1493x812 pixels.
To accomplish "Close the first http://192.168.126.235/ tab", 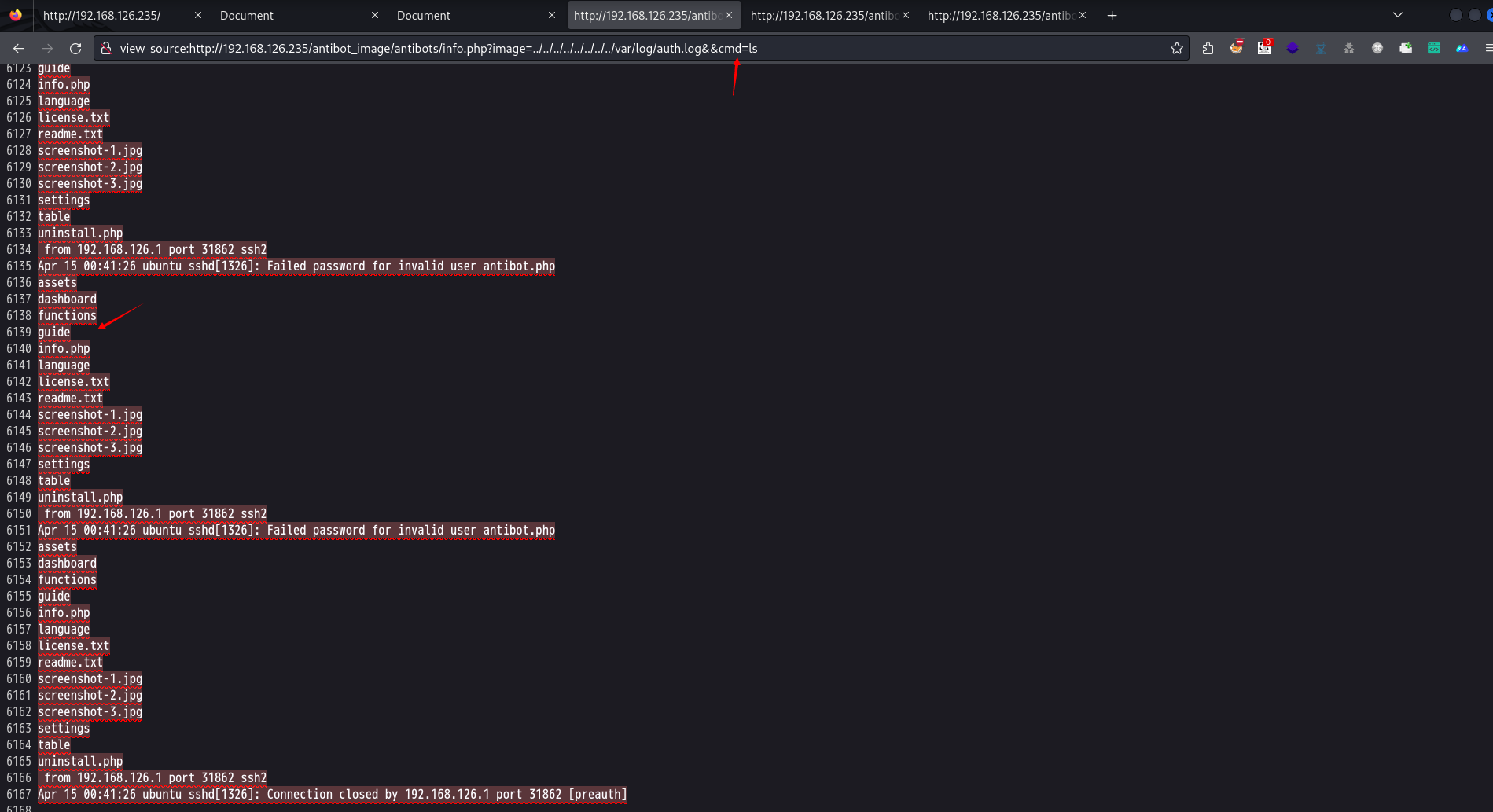I will pyautogui.click(x=198, y=15).
